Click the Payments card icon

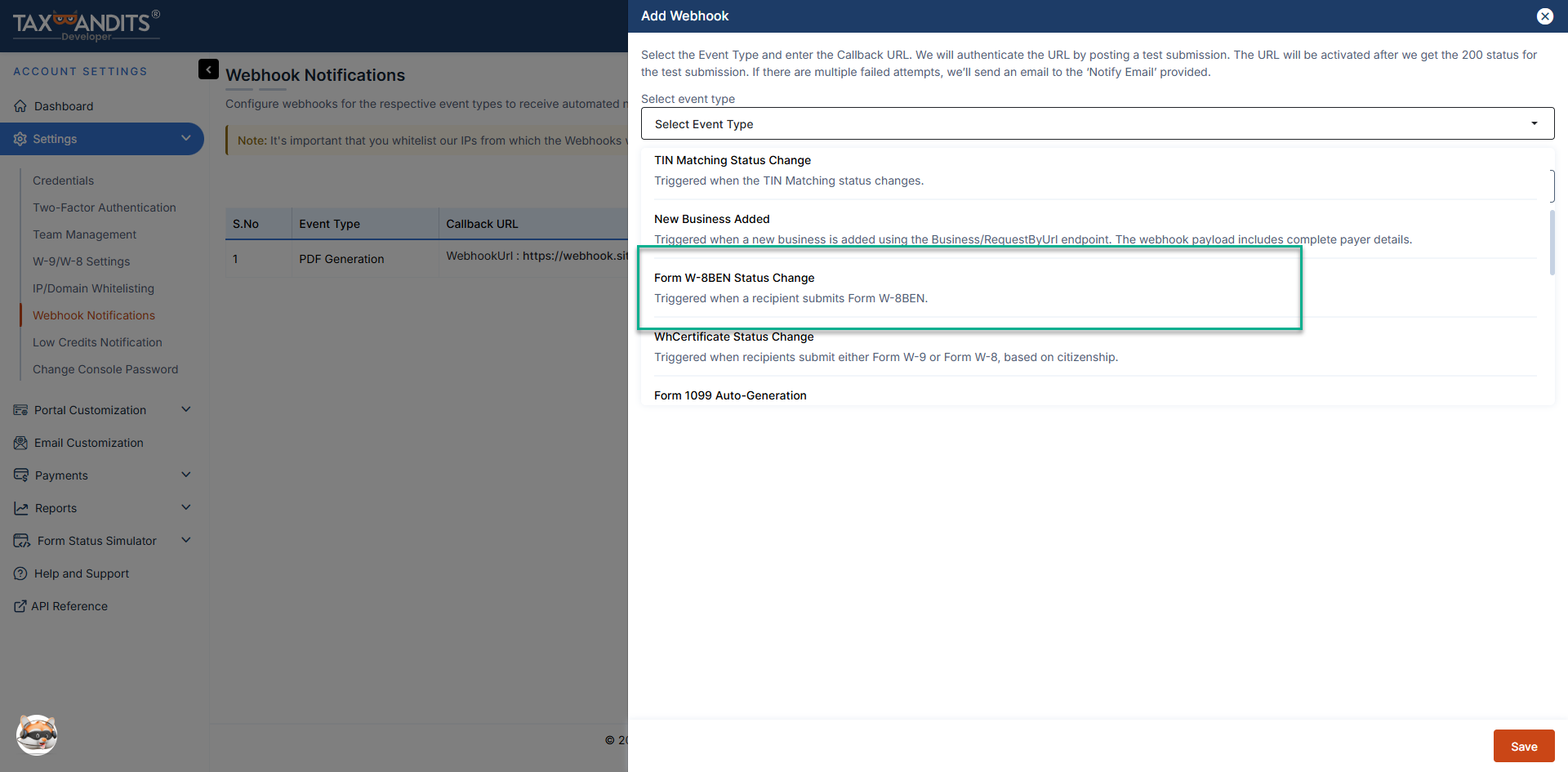(20, 475)
